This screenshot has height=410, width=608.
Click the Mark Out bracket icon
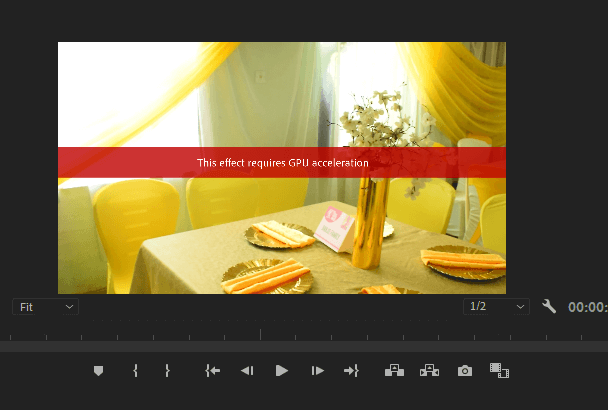click(167, 371)
